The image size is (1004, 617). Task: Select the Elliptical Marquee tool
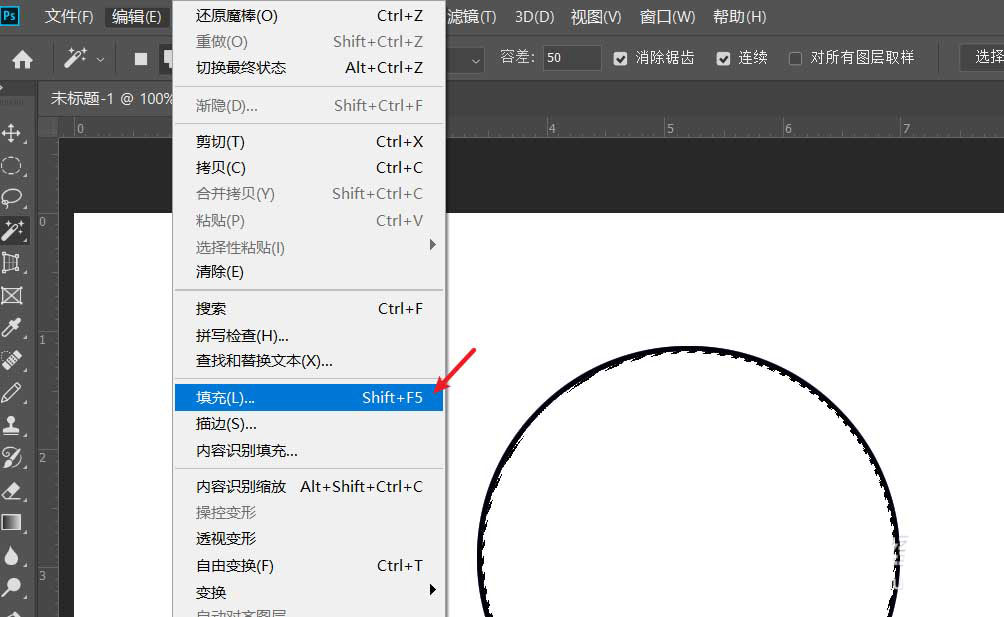coord(12,166)
